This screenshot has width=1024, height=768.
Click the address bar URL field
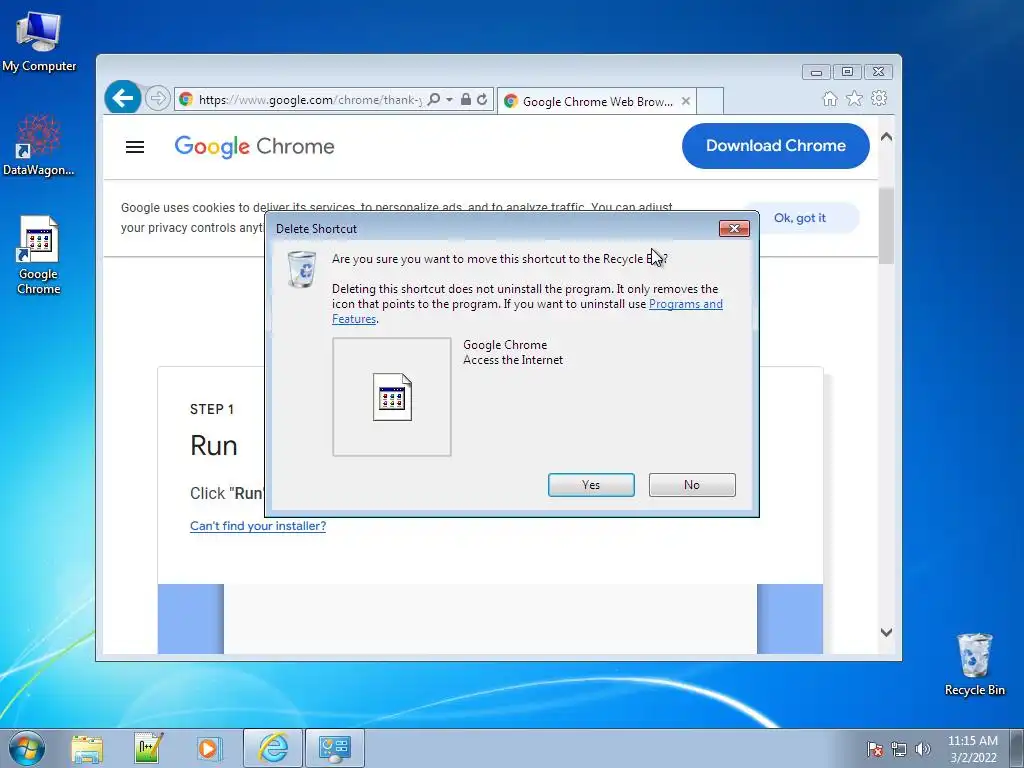tap(310, 99)
